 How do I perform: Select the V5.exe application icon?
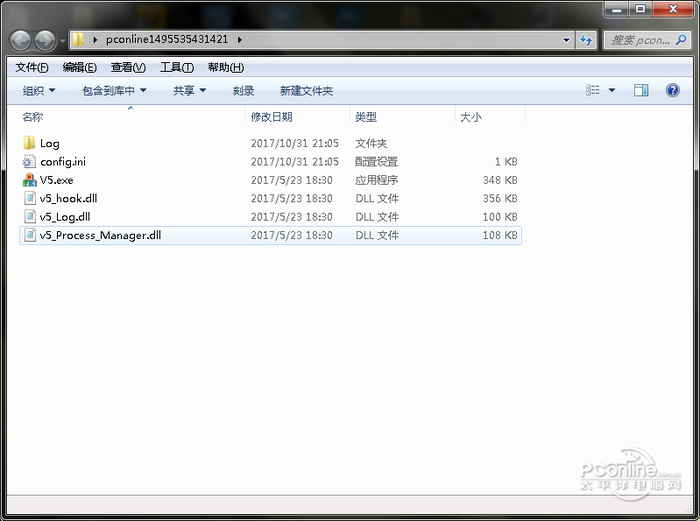pos(29,180)
